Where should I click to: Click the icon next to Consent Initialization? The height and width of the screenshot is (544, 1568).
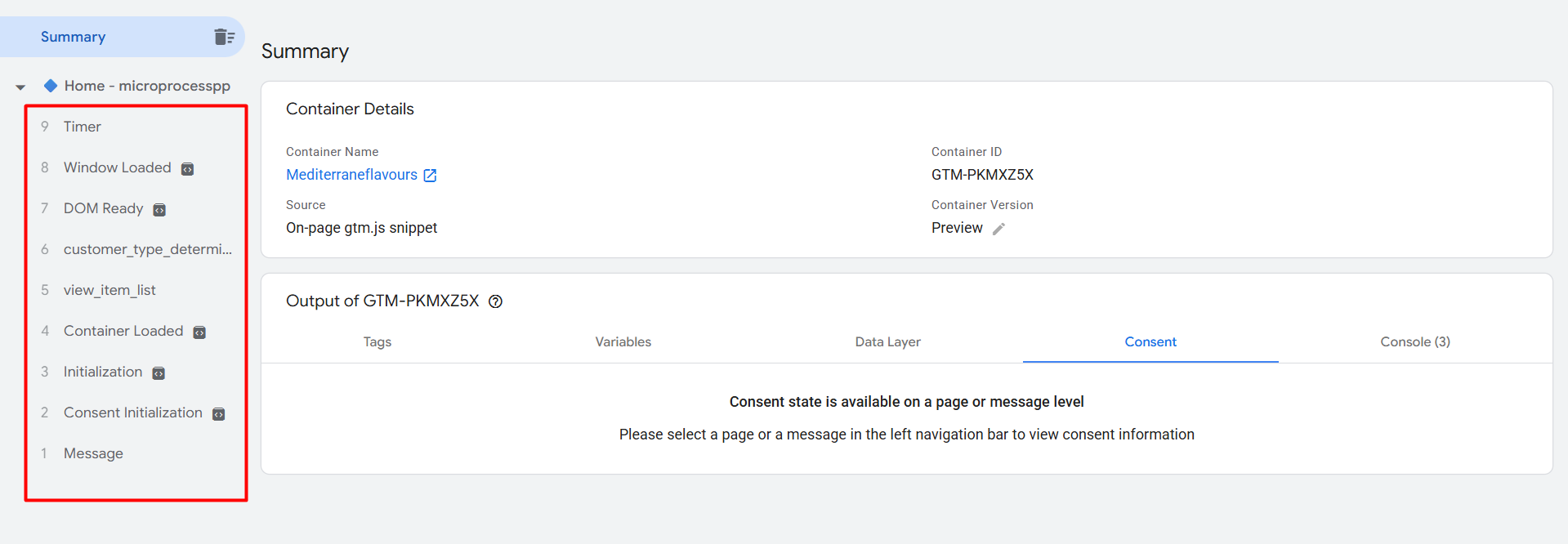[x=218, y=414]
